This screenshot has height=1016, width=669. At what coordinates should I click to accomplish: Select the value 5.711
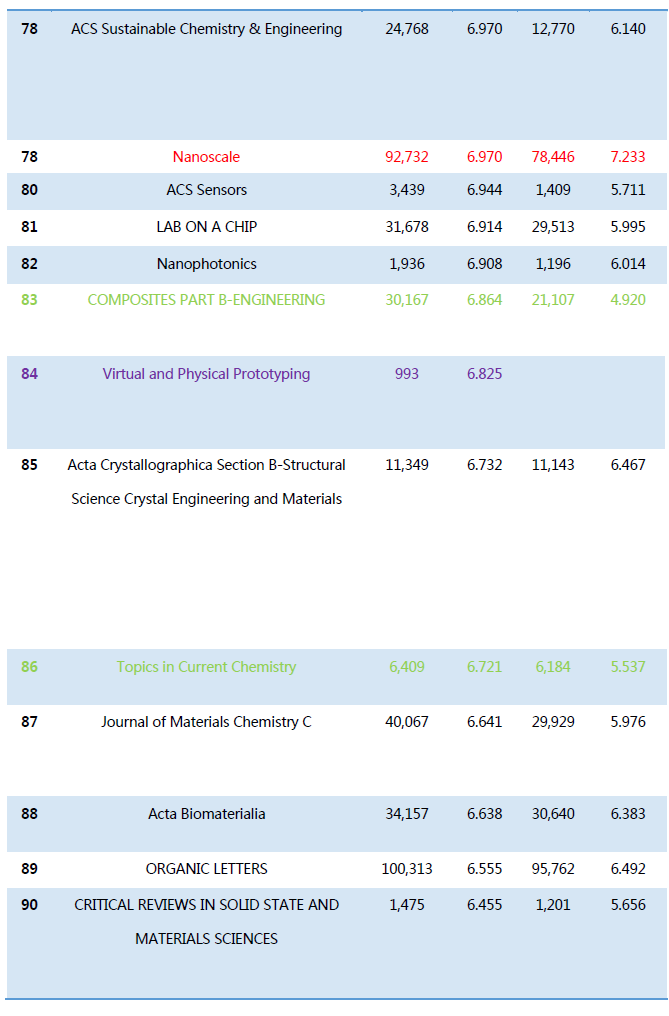pos(628,190)
